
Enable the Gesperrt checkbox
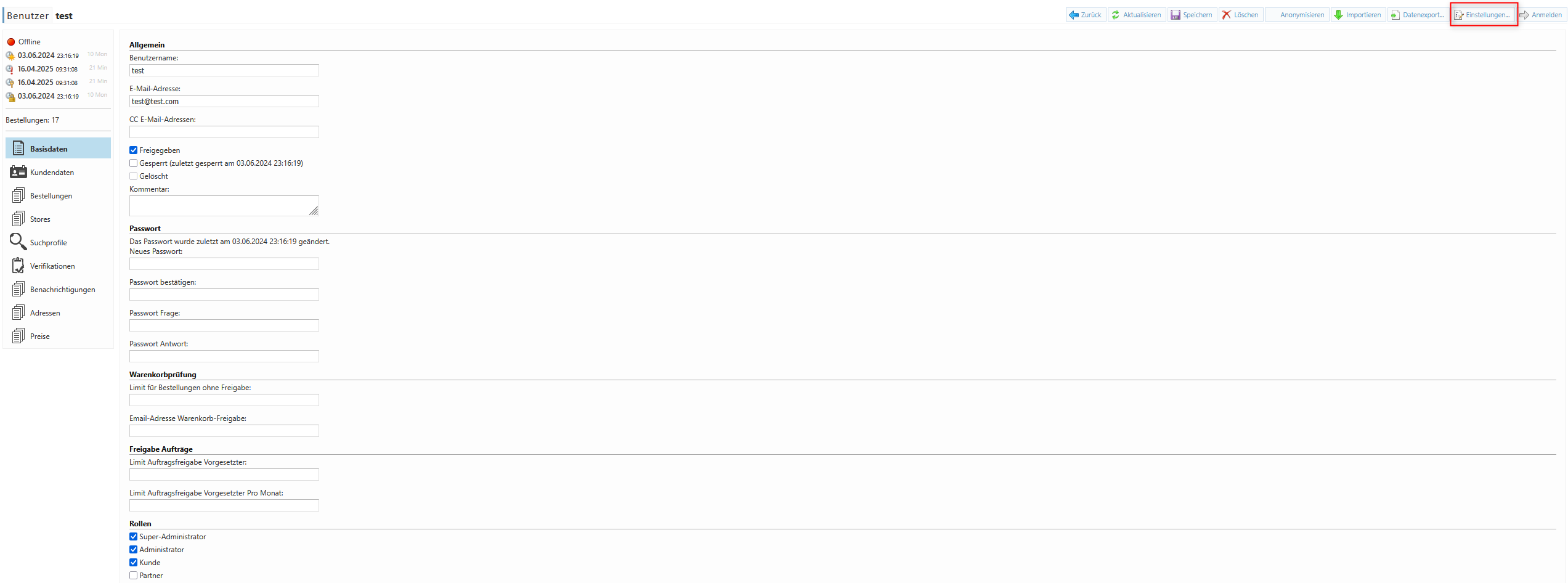tap(134, 163)
